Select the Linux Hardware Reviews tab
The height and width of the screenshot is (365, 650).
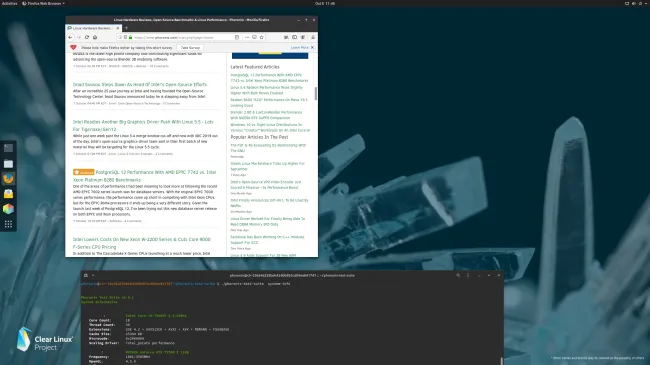click(93, 28)
